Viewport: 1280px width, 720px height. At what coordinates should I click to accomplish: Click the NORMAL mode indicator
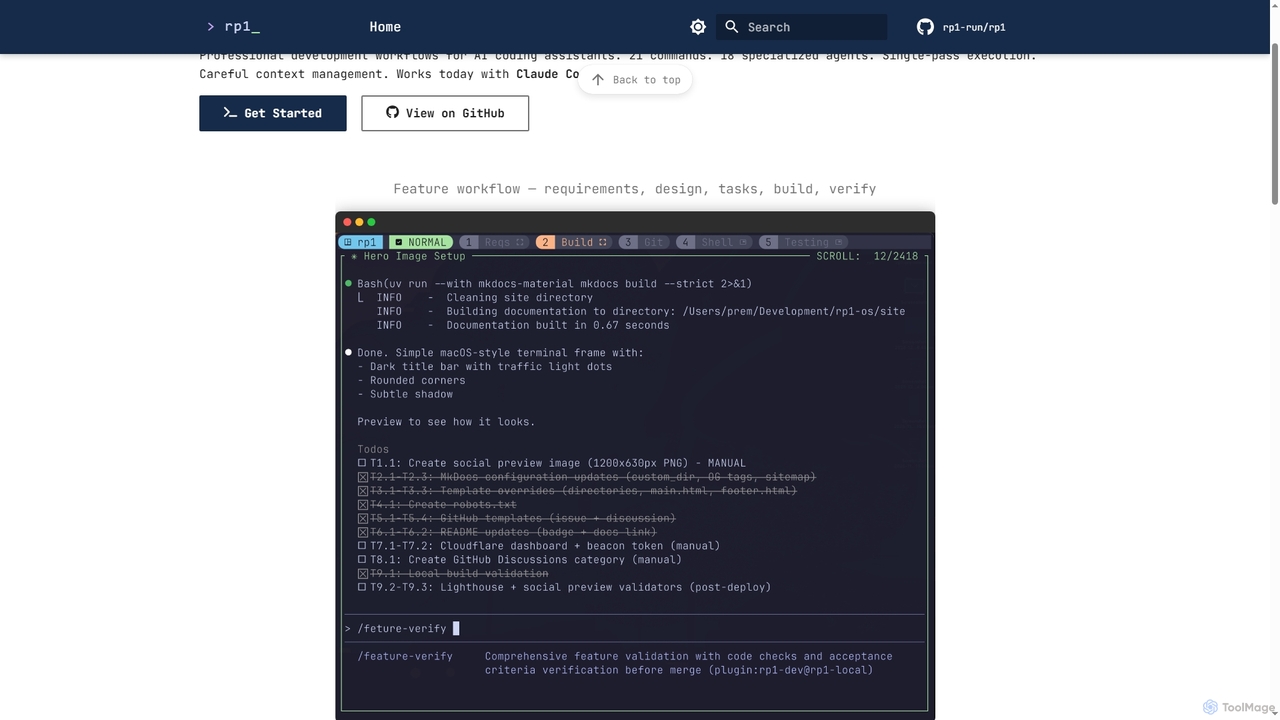[421, 242]
